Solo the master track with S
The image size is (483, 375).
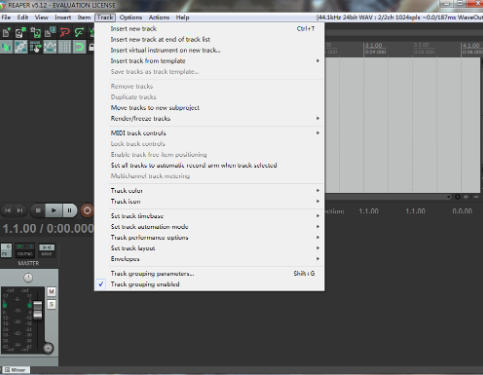pyautogui.click(x=51, y=304)
